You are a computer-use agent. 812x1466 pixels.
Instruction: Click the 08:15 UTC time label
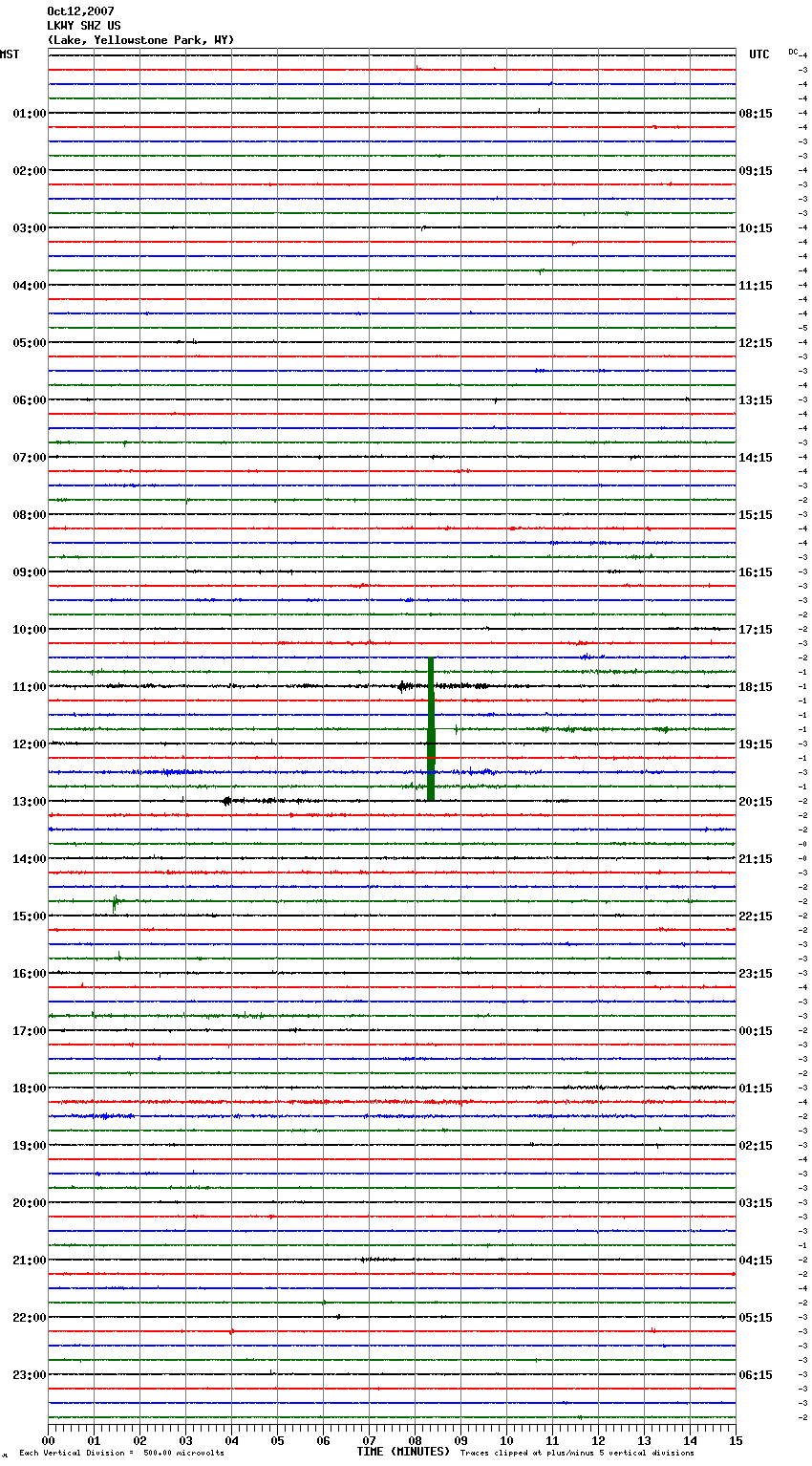pyautogui.click(x=756, y=114)
